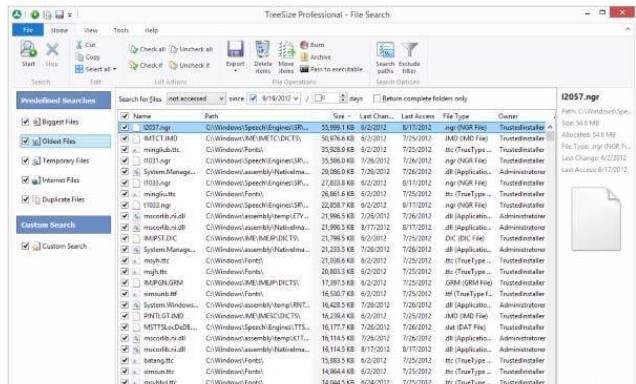Click the Check if icon
This screenshot has width=636, height=384.
(133, 65)
